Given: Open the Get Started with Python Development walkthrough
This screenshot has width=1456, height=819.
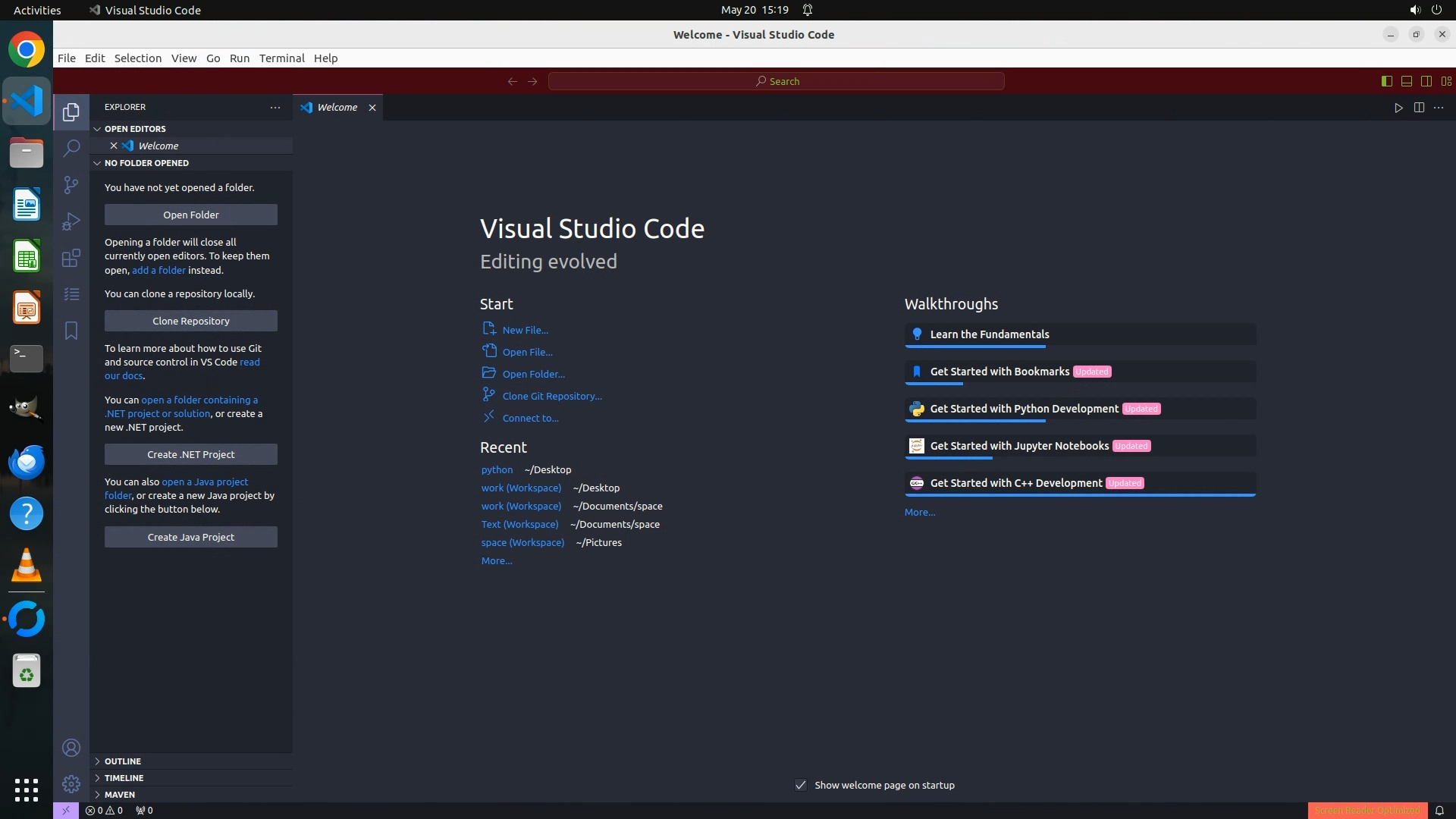Looking at the screenshot, I should coord(1024,409).
